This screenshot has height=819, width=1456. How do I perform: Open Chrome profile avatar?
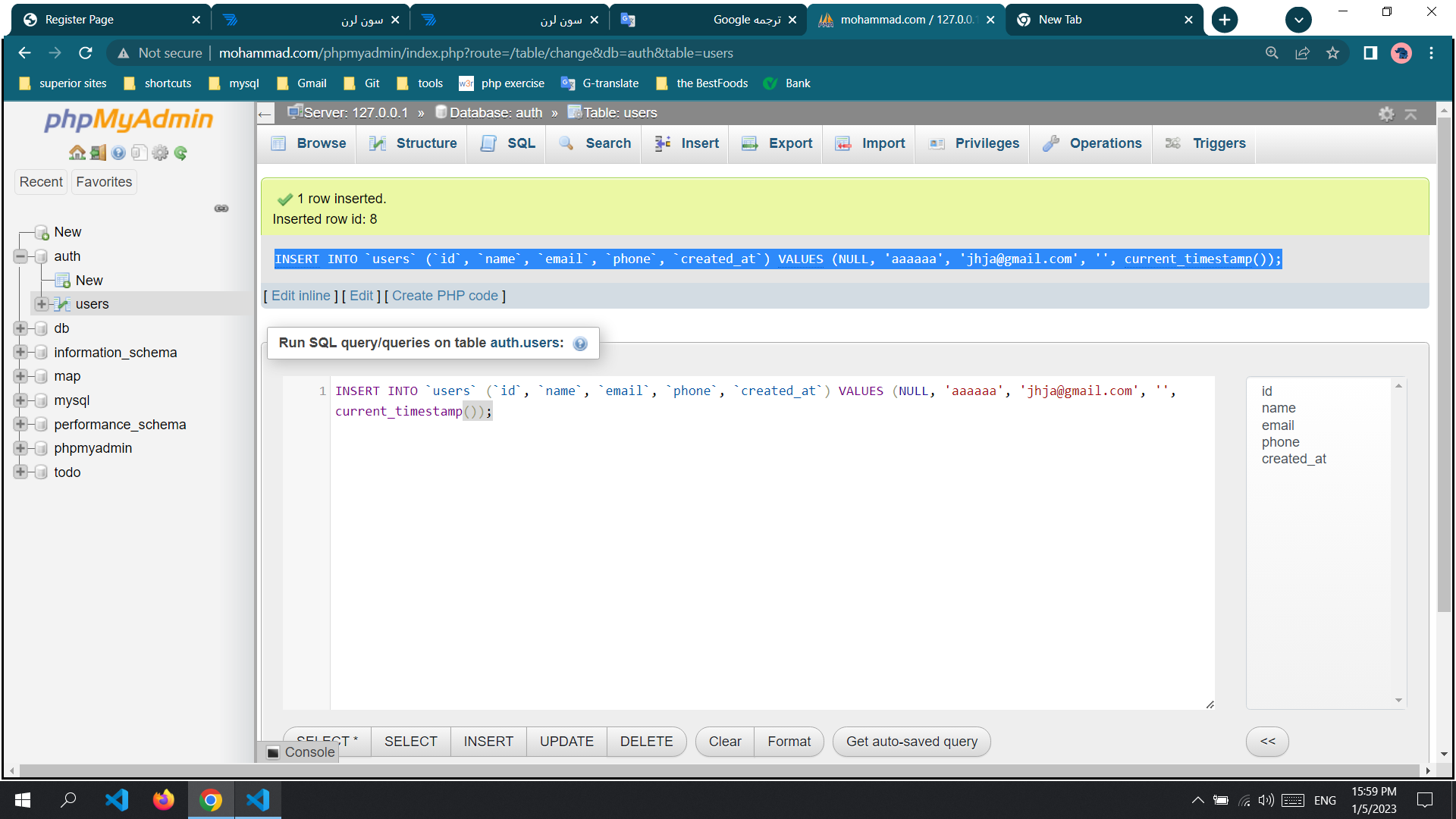point(1401,53)
